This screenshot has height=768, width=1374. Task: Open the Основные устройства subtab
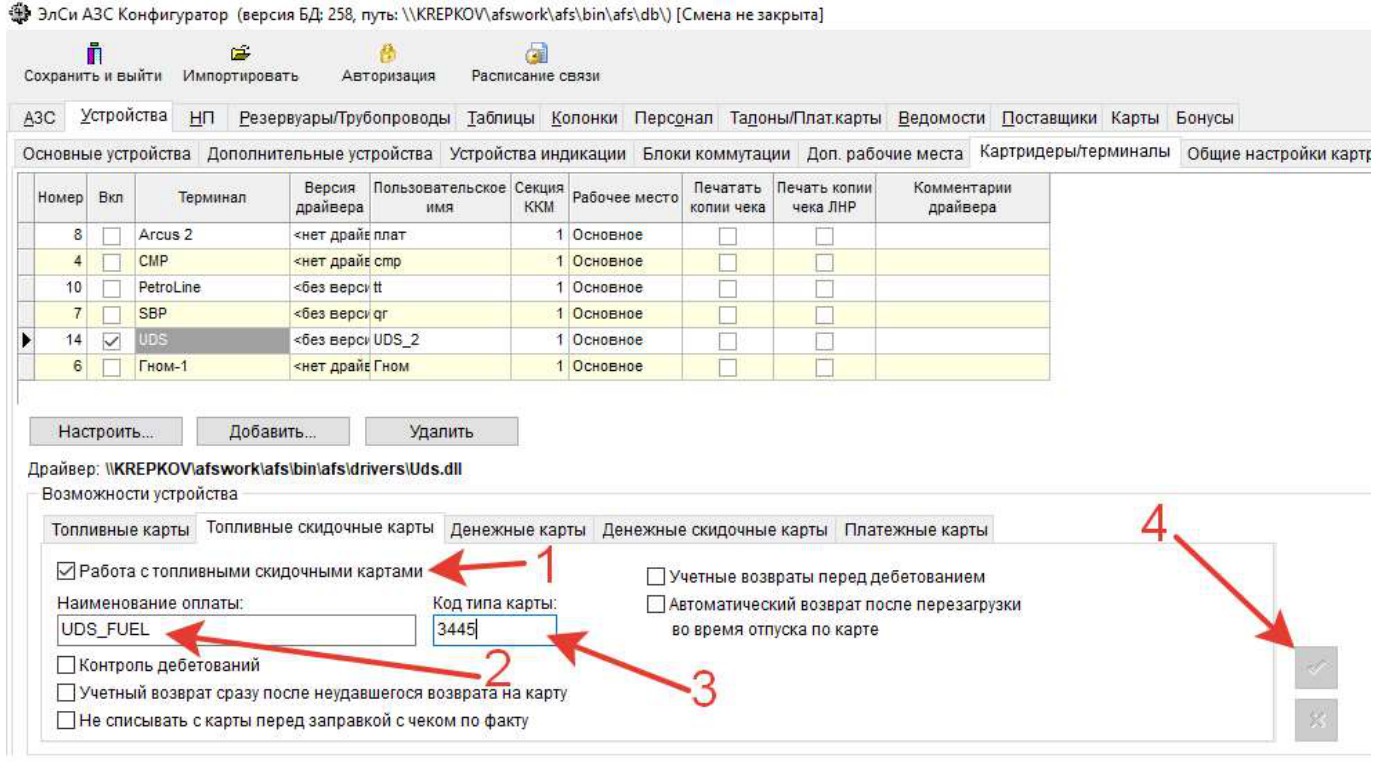(107, 154)
